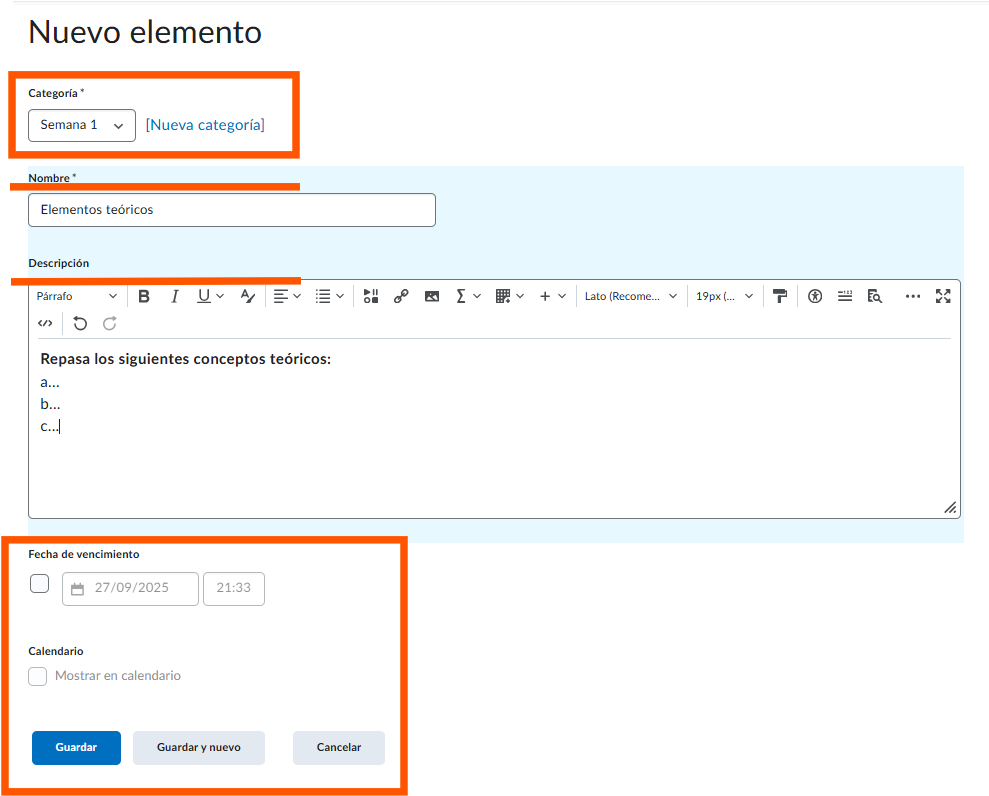Viewport: 989px width, 796px height.
Task: Click the Guardar button
Action: [x=76, y=748]
